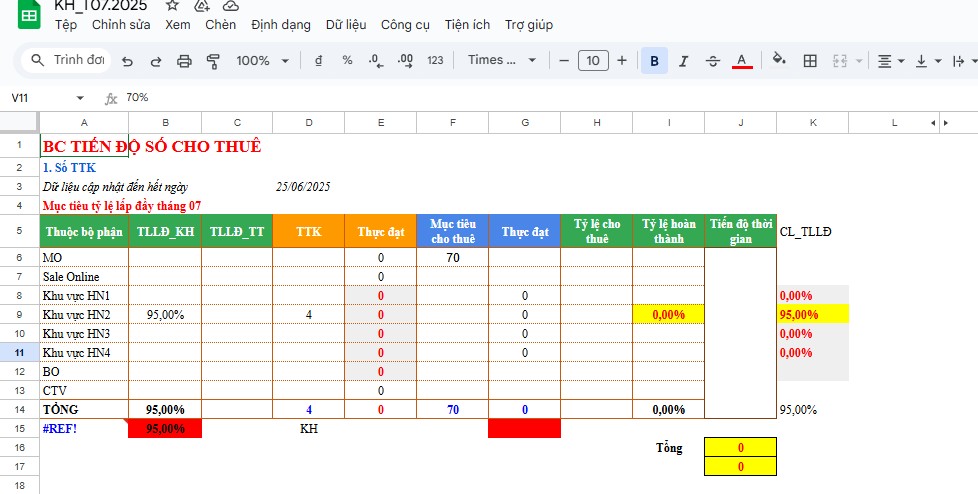Open the name box dropdown arrow

tap(80, 98)
